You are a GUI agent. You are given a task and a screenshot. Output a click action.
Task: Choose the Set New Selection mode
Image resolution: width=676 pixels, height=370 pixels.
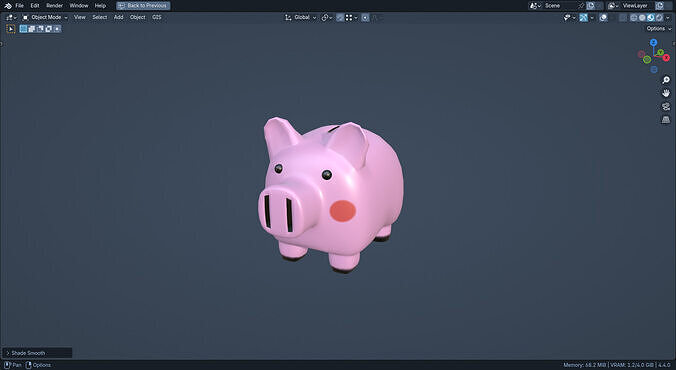(23, 29)
